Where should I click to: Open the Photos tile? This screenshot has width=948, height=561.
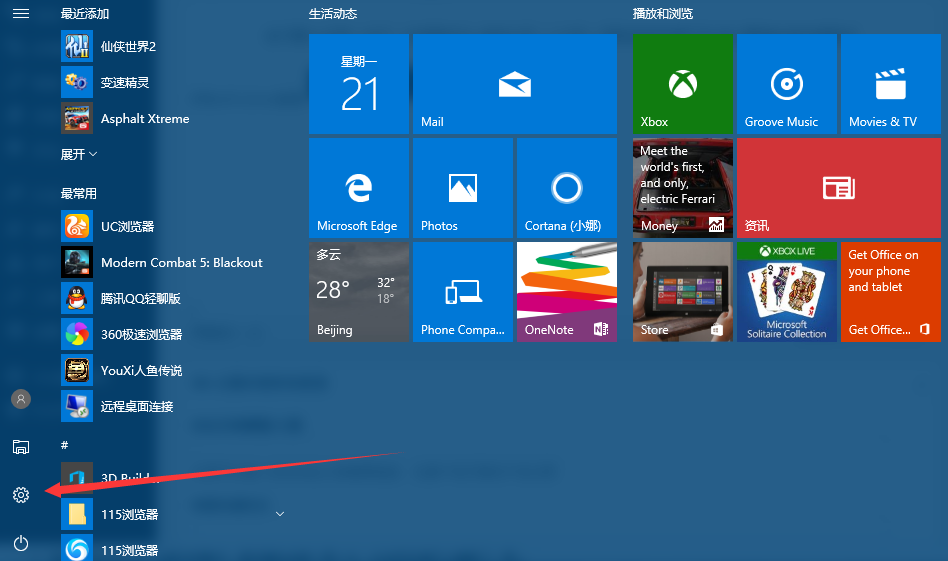tap(463, 188)
